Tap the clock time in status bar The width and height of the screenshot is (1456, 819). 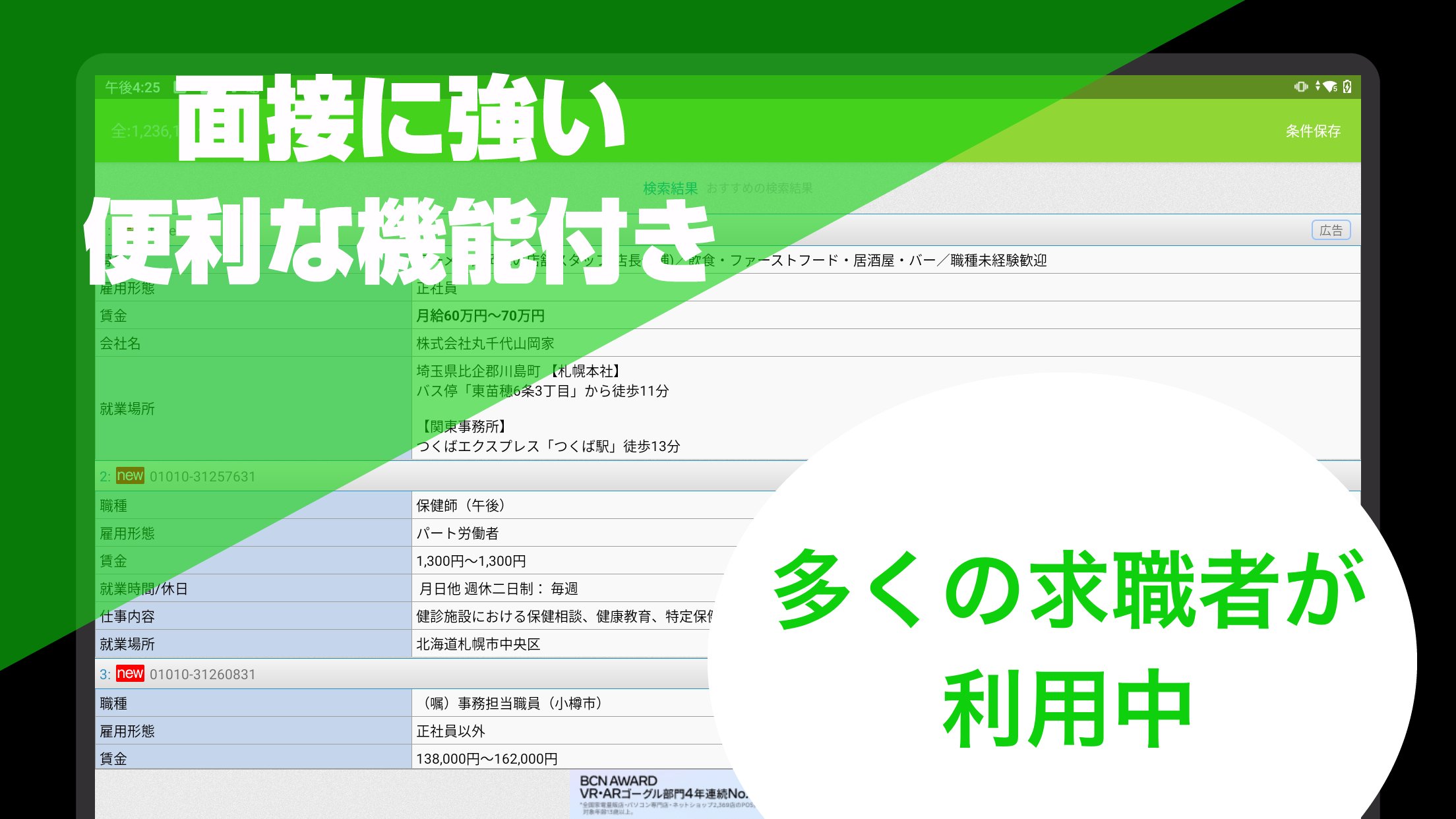tap(132, 88)
